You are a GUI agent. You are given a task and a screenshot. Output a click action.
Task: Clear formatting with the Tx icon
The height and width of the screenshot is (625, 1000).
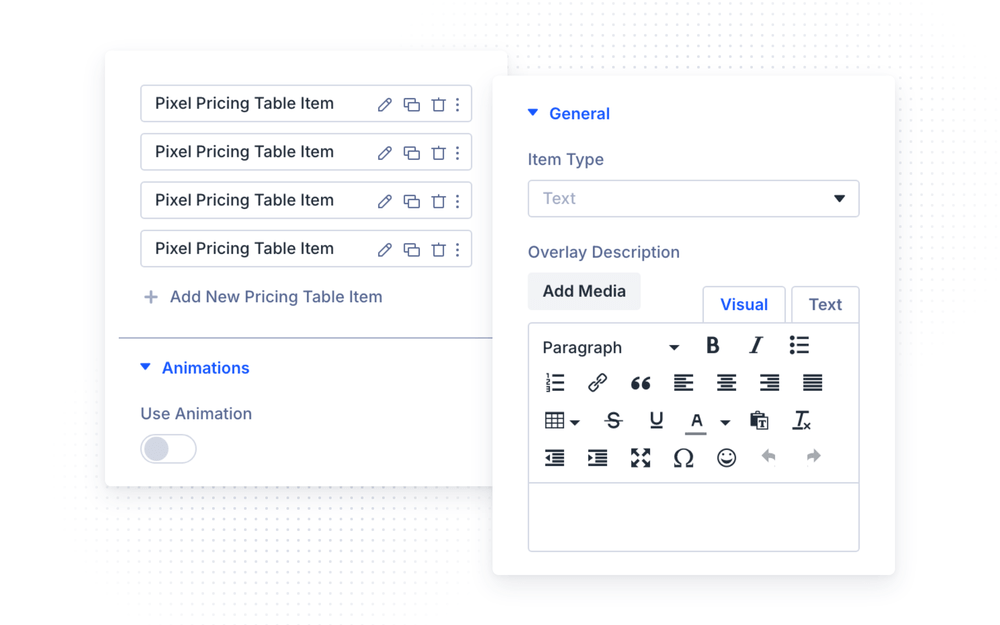click(x=802, y=420)
